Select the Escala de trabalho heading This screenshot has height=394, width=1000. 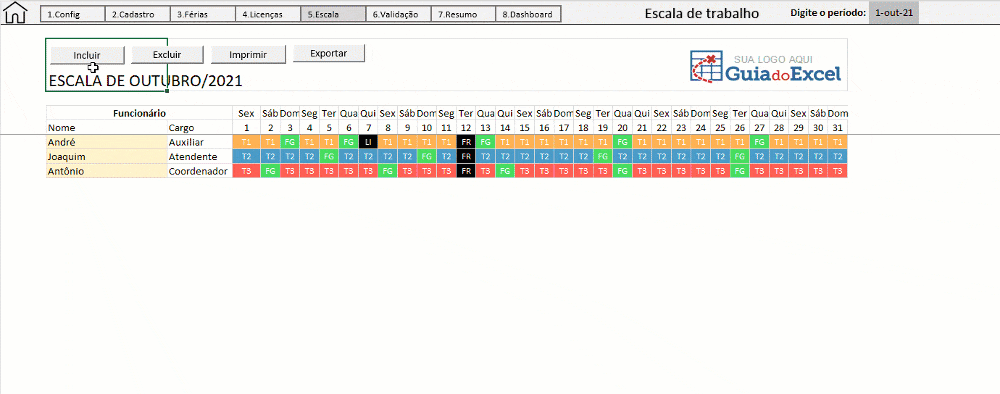[702, 13]
